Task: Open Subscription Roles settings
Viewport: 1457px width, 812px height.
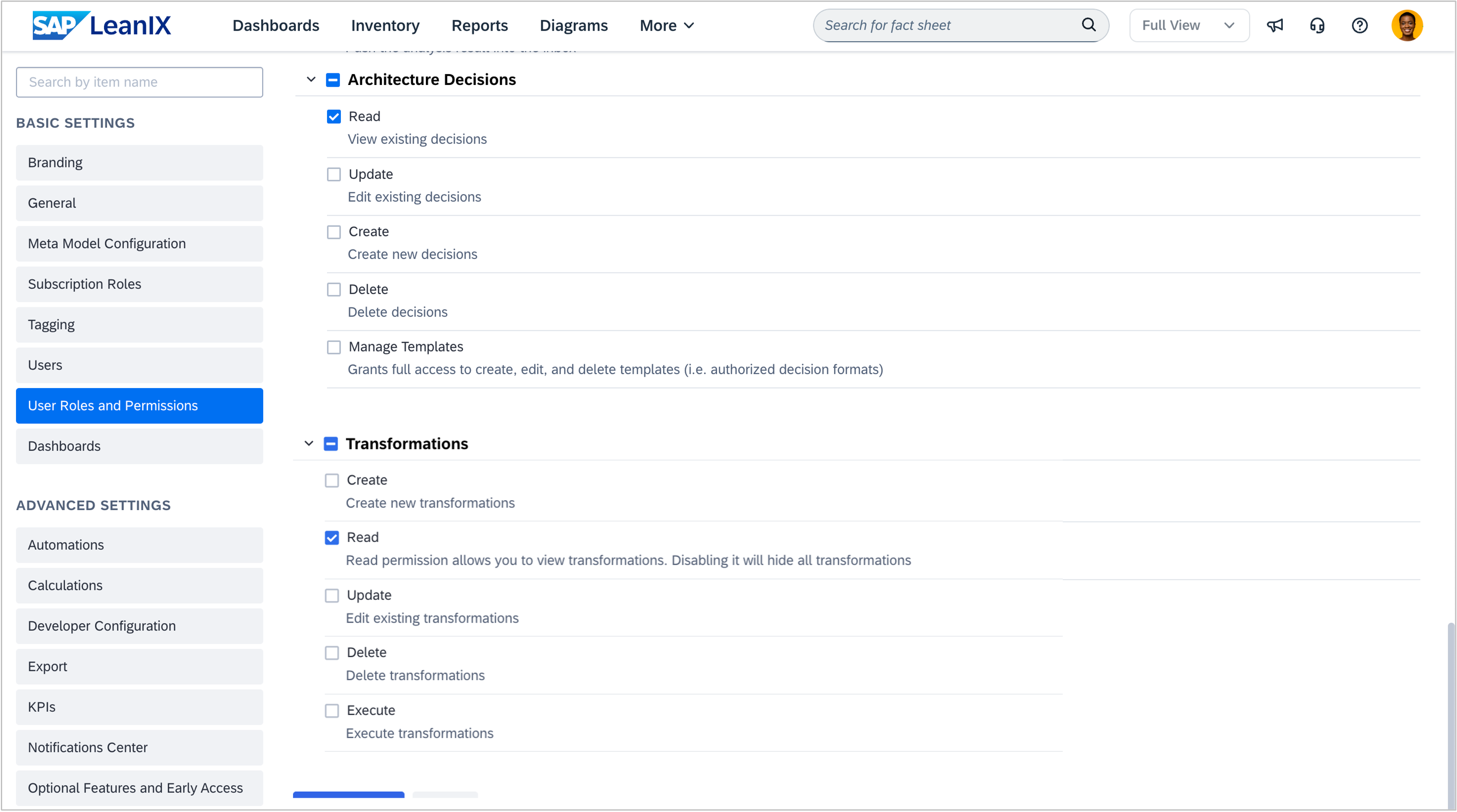Action: (139, 284)
